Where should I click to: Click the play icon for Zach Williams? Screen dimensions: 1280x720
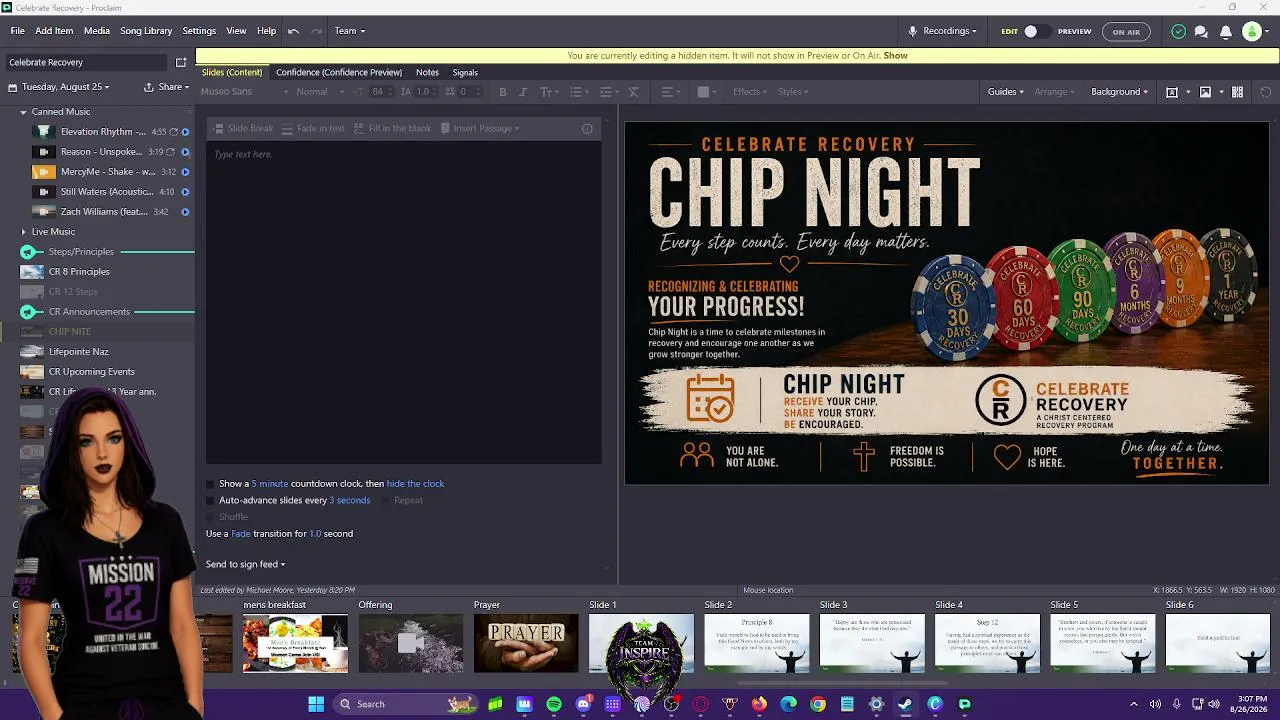185,212
